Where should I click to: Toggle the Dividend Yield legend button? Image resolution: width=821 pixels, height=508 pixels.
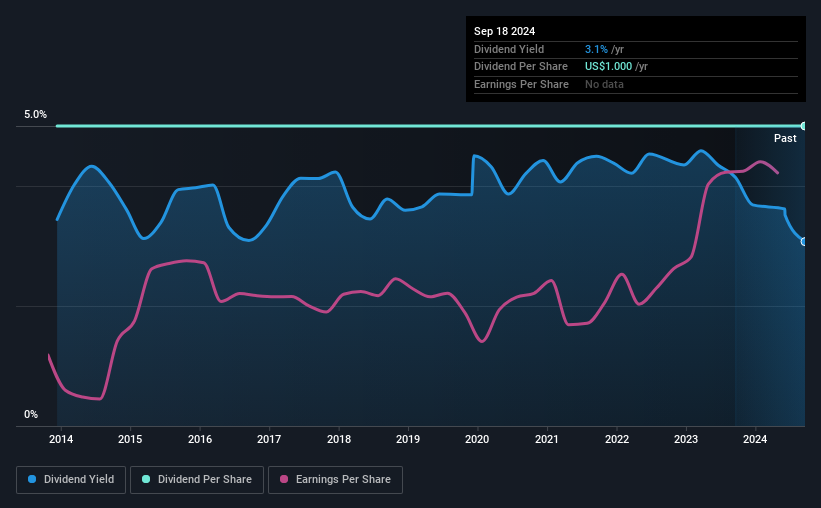(x=71, y=480)
